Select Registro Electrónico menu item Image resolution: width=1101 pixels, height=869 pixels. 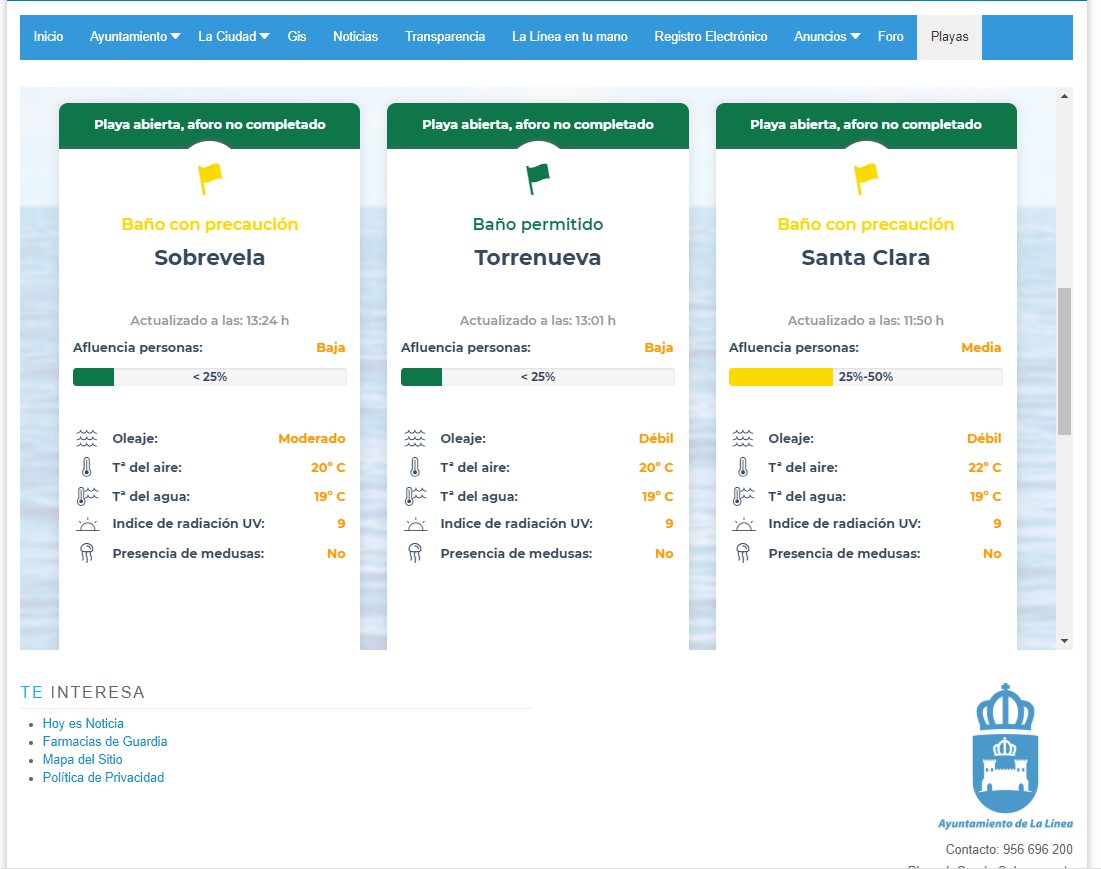pos(711,37)
